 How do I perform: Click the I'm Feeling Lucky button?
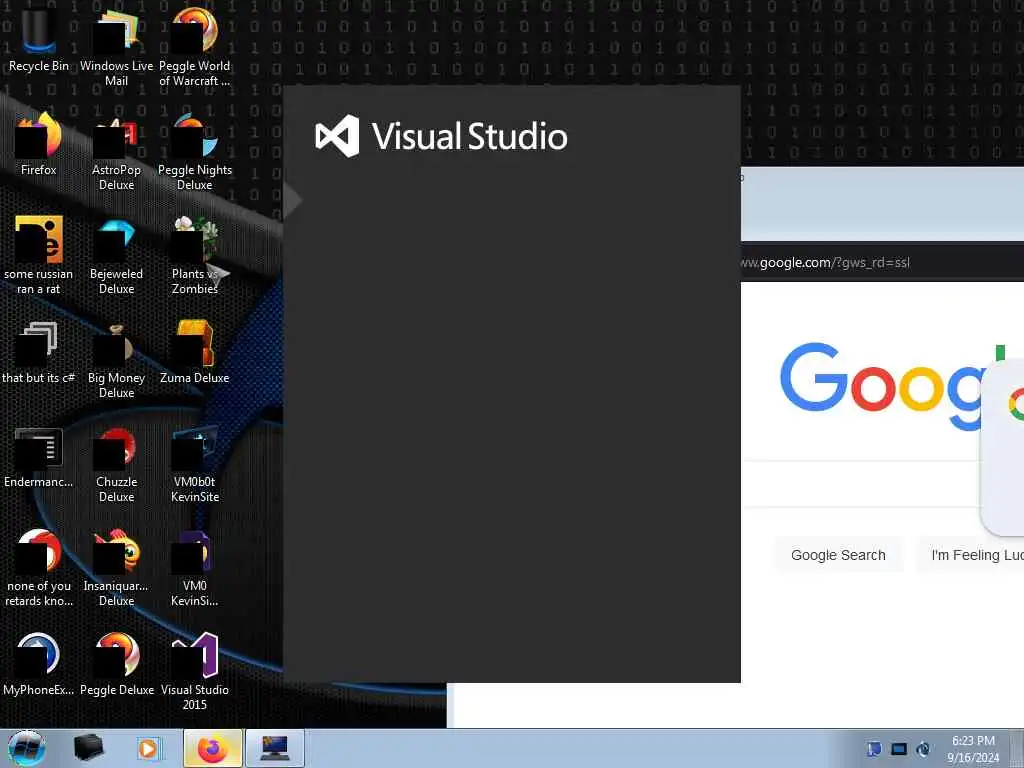[970, 555]
